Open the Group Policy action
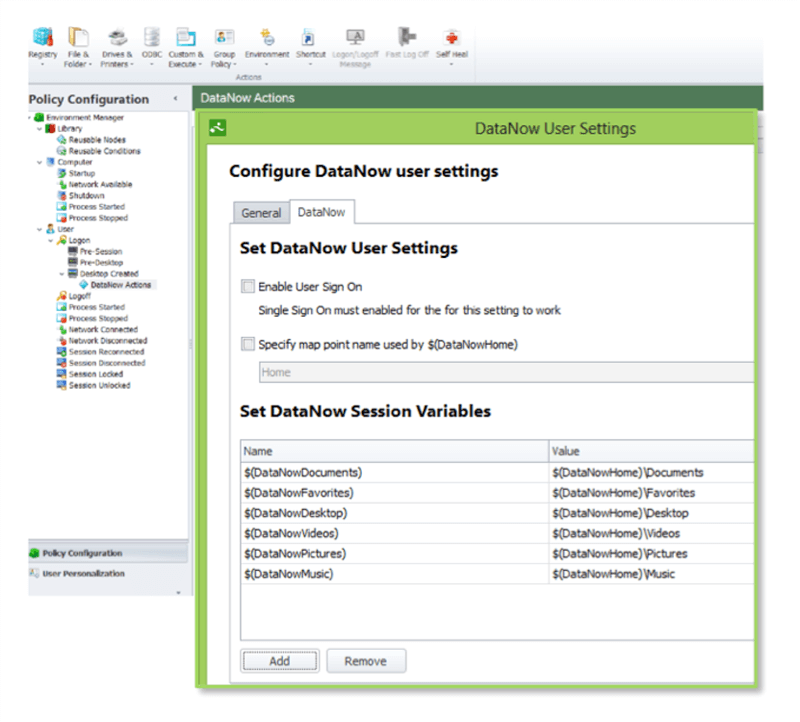800x722 pixels. 224,47
